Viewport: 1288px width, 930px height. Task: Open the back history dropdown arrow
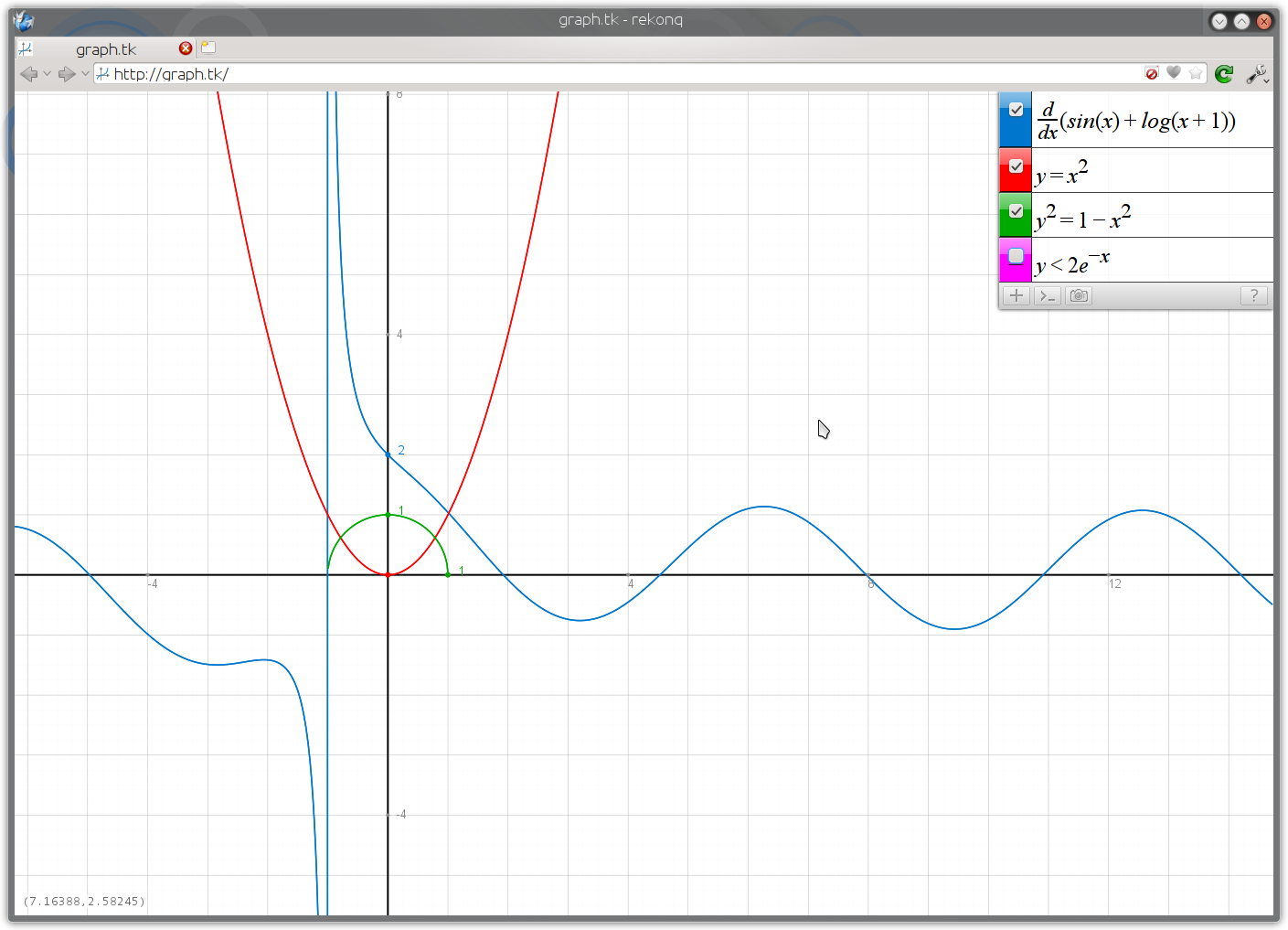(x=47, y=74)
